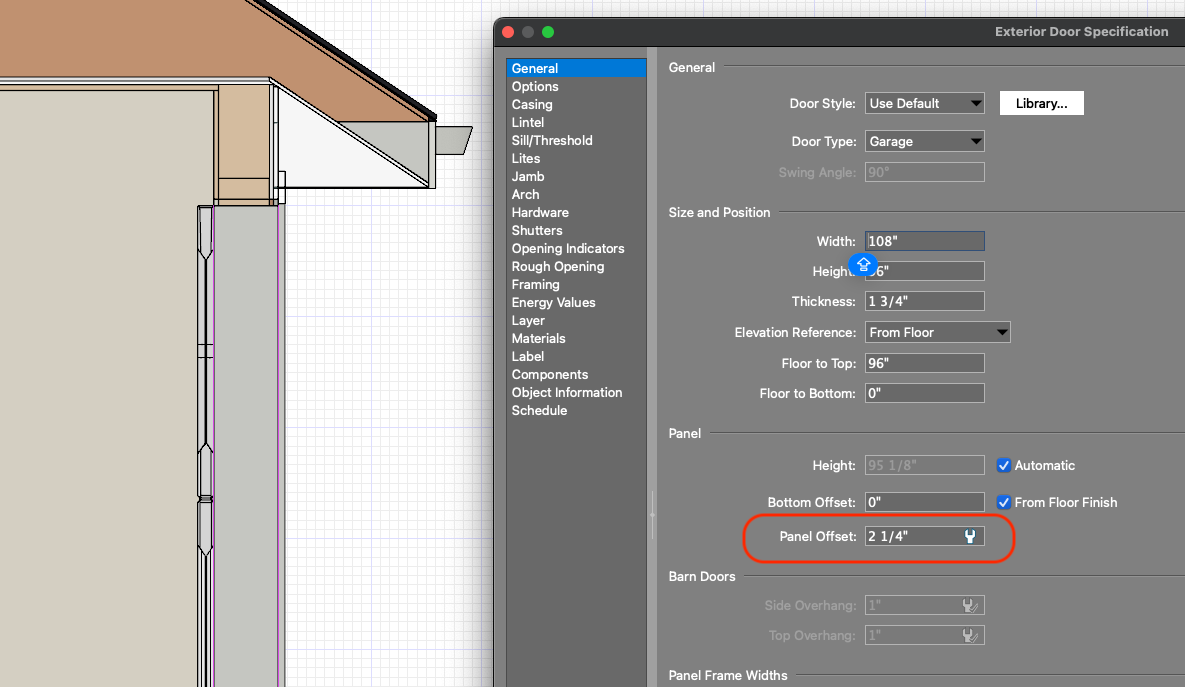Viewport: 1185px width, 687px height.
Task: Expand the Door Type dropdown
Action: coord(924,142)
